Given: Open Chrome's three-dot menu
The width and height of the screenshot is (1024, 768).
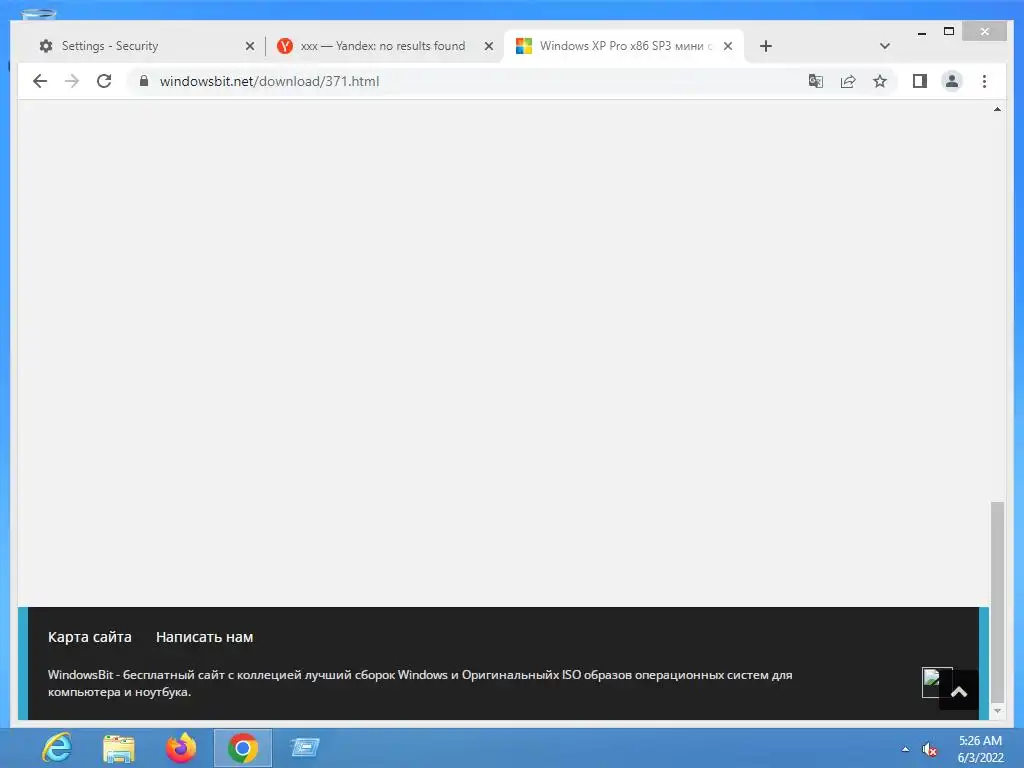Looking at the screenshot, I should (x=984, y=81).
